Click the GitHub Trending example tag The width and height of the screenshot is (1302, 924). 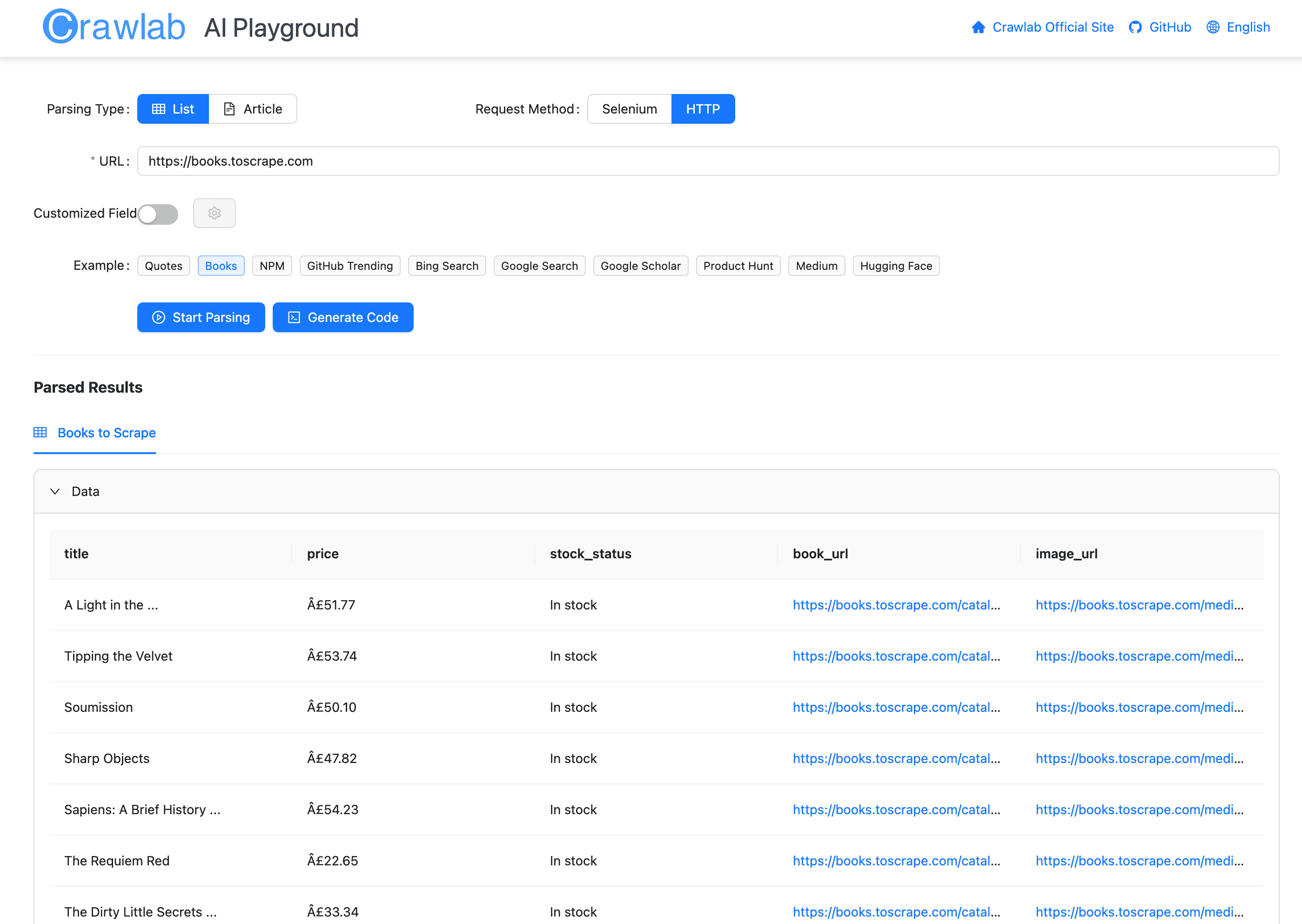tap(350, 266)
